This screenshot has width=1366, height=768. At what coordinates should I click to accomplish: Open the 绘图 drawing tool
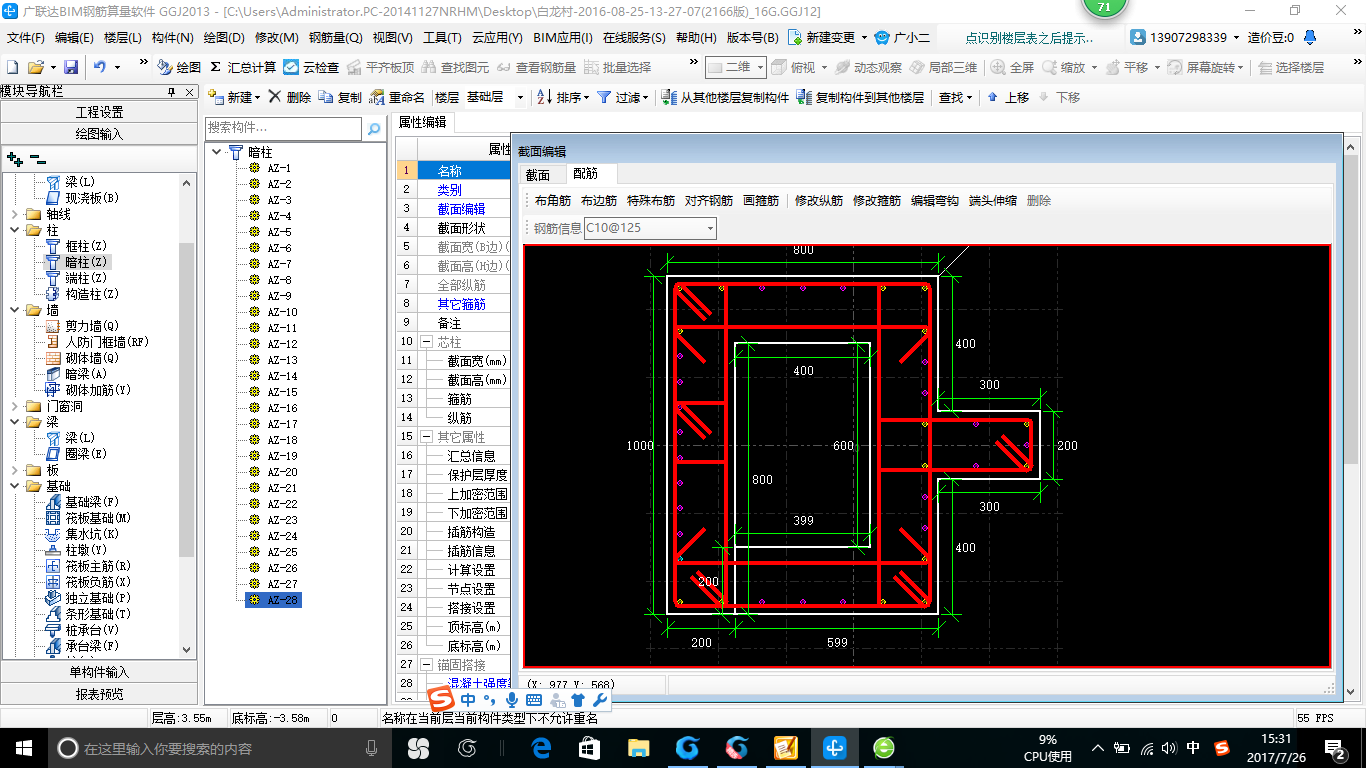pyautogui.click(x=179, y=67)
